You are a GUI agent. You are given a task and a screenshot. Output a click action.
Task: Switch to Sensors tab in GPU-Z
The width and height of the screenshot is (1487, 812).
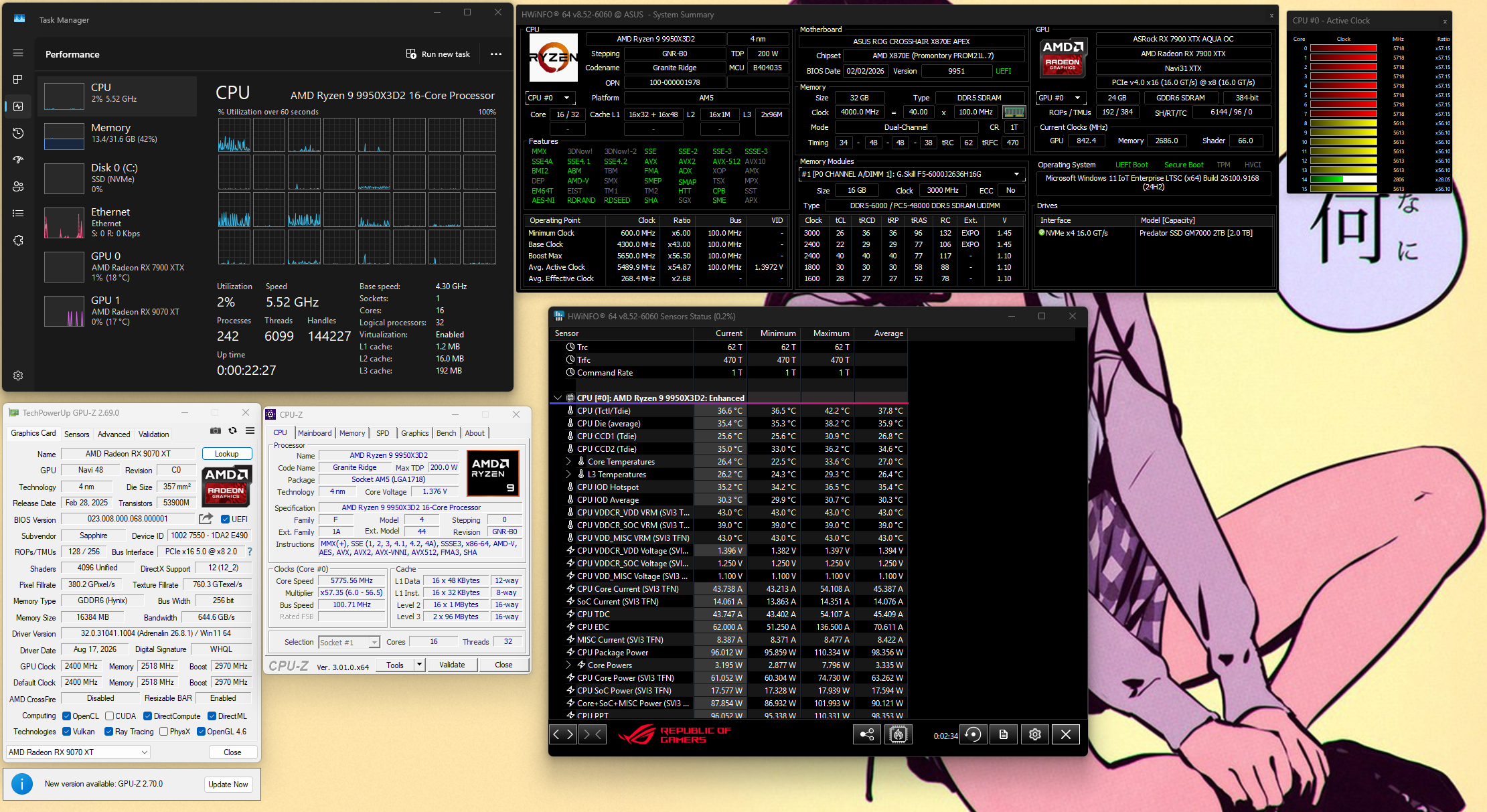[76, 434]
